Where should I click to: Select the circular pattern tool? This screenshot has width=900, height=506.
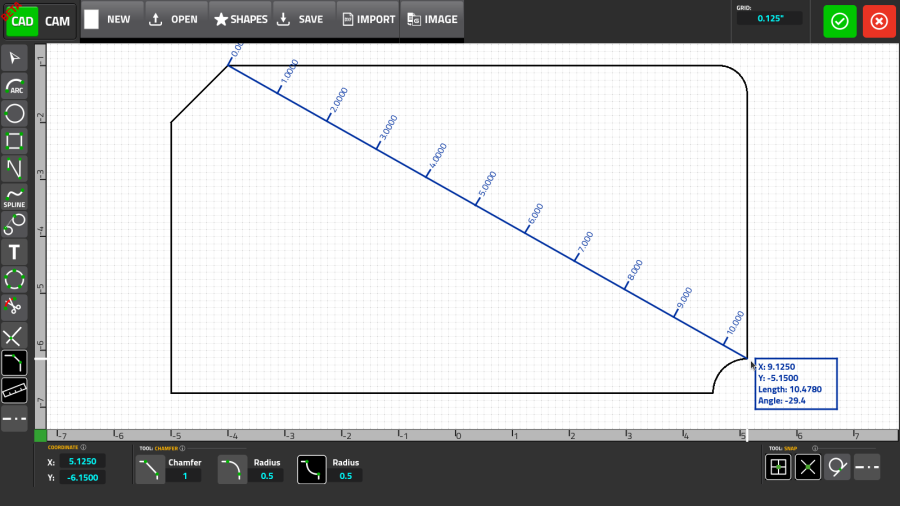[x=14, y=279]
